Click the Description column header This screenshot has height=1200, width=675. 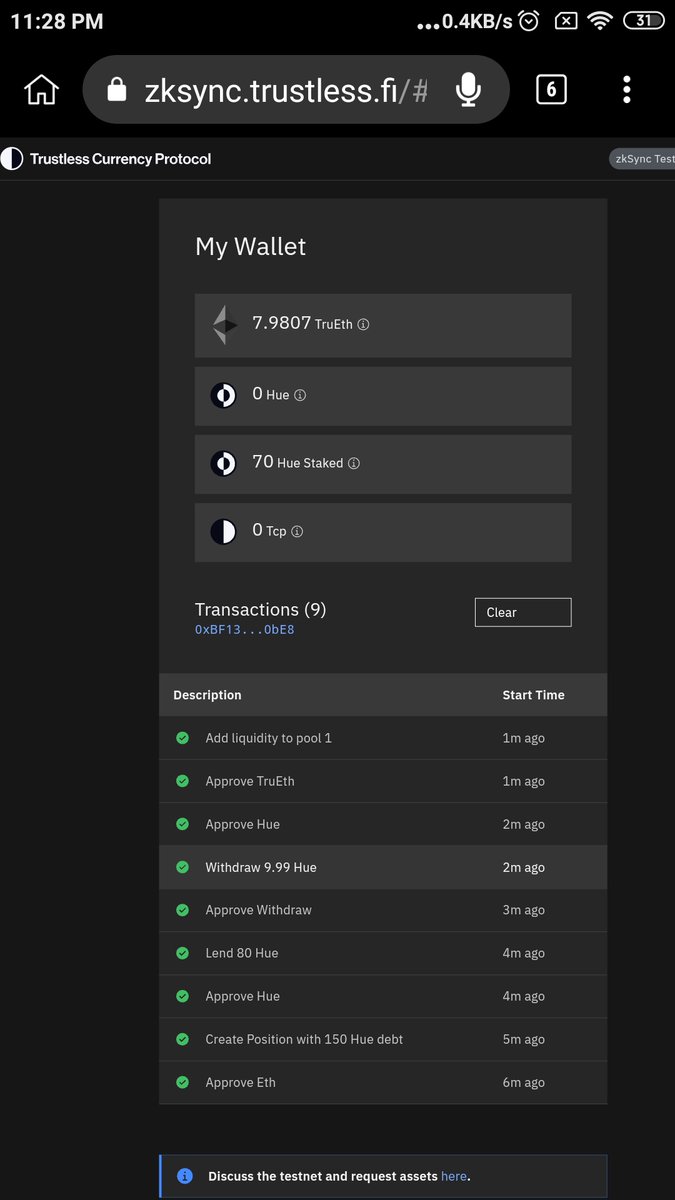(207, 695)
